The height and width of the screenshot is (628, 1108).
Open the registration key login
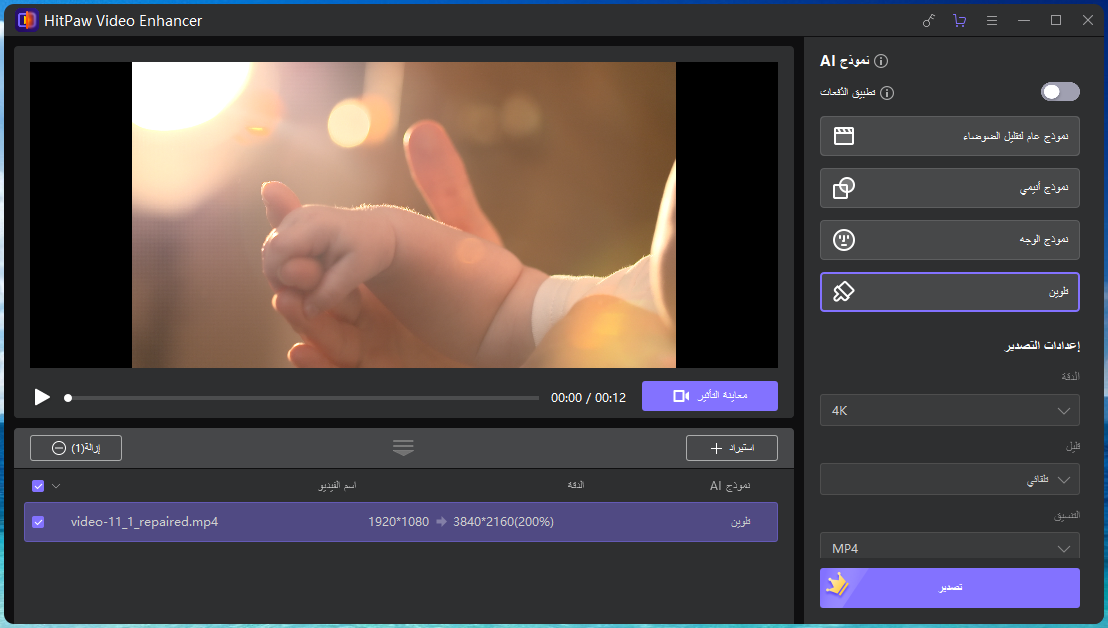[928, 20]
